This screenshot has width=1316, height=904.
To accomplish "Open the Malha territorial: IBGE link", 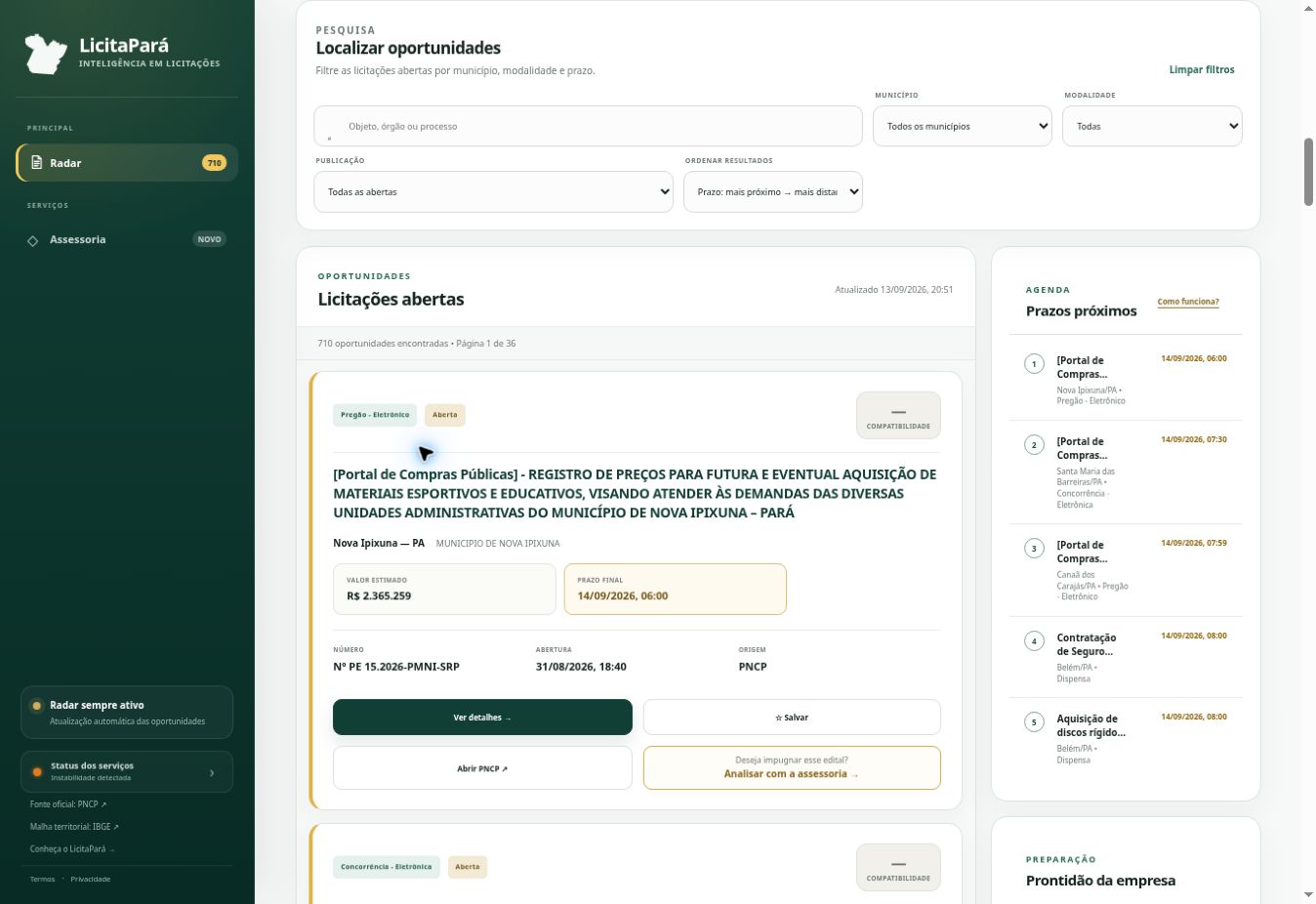I will (x=74, y=827).
